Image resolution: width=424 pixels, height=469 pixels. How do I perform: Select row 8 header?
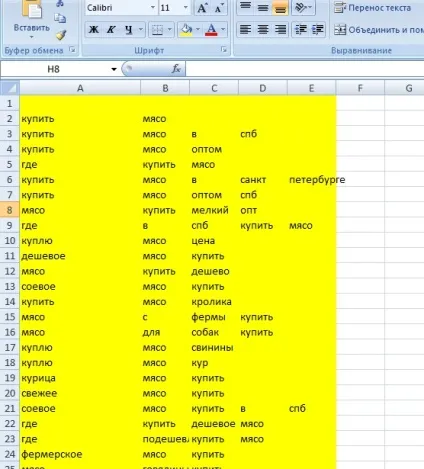coord(10,210)
